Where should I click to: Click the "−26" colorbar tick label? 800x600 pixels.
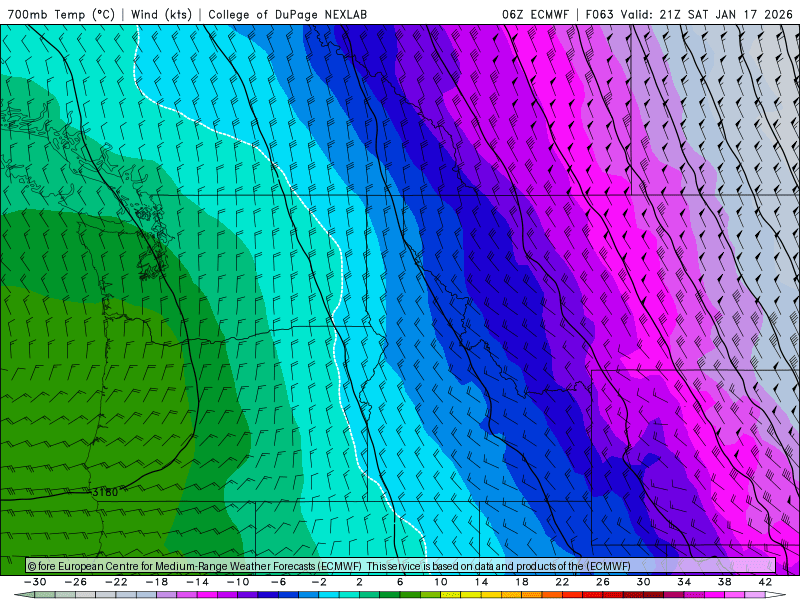click(76, 582)
